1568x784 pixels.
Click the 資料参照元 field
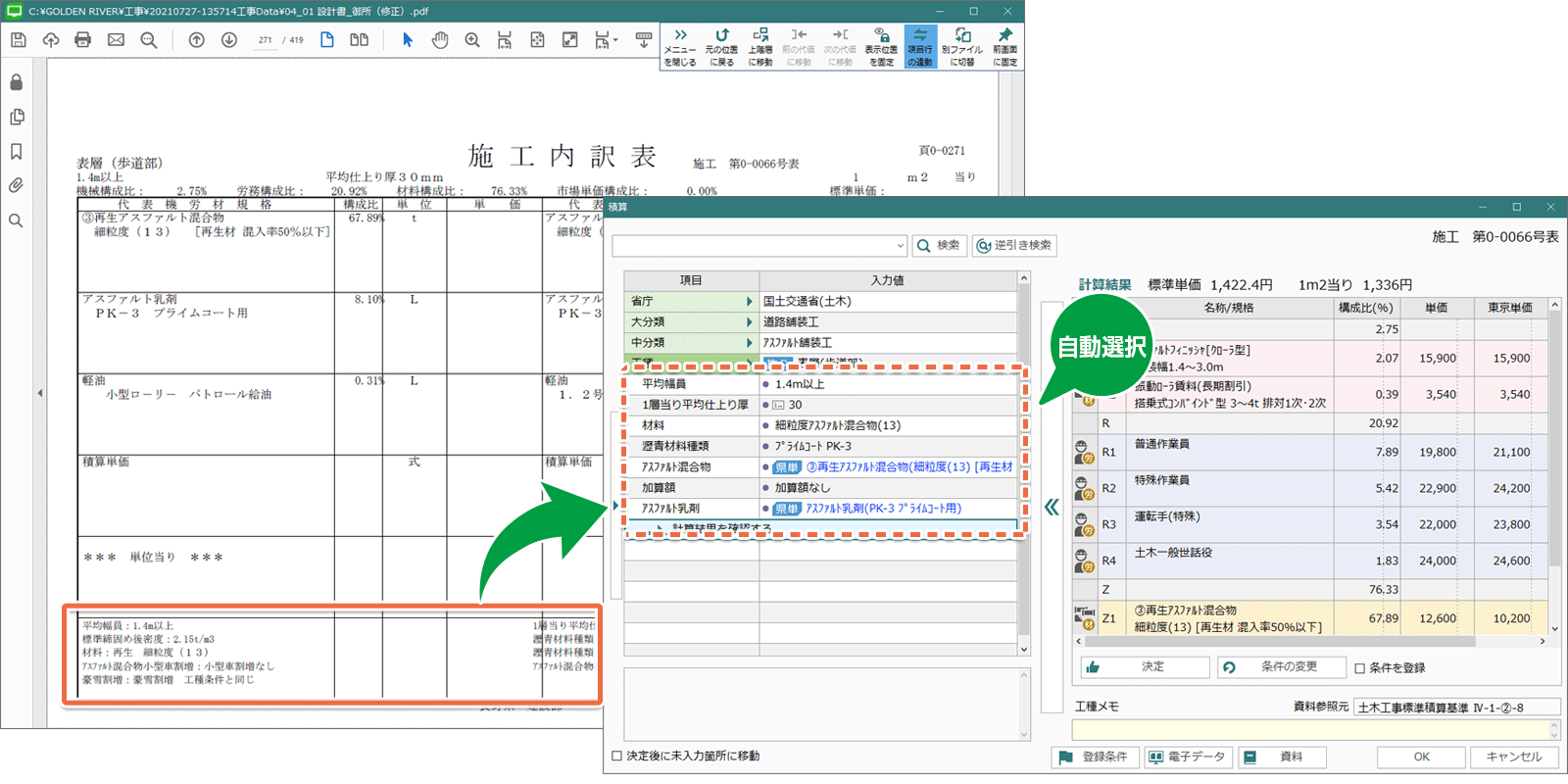tap(1457, 707)
